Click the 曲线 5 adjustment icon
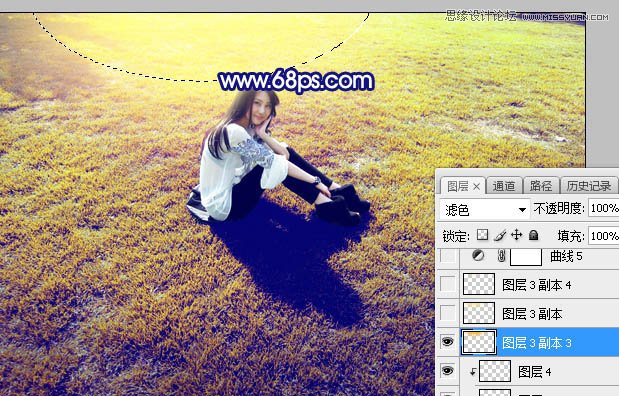This screenshot has width=619, height=396. 478,256
